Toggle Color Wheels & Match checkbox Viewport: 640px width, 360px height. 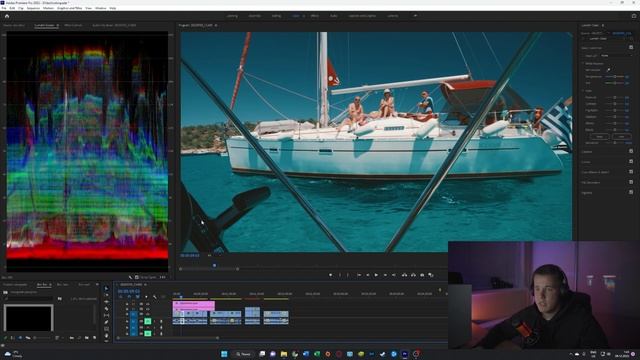[631, 172]
